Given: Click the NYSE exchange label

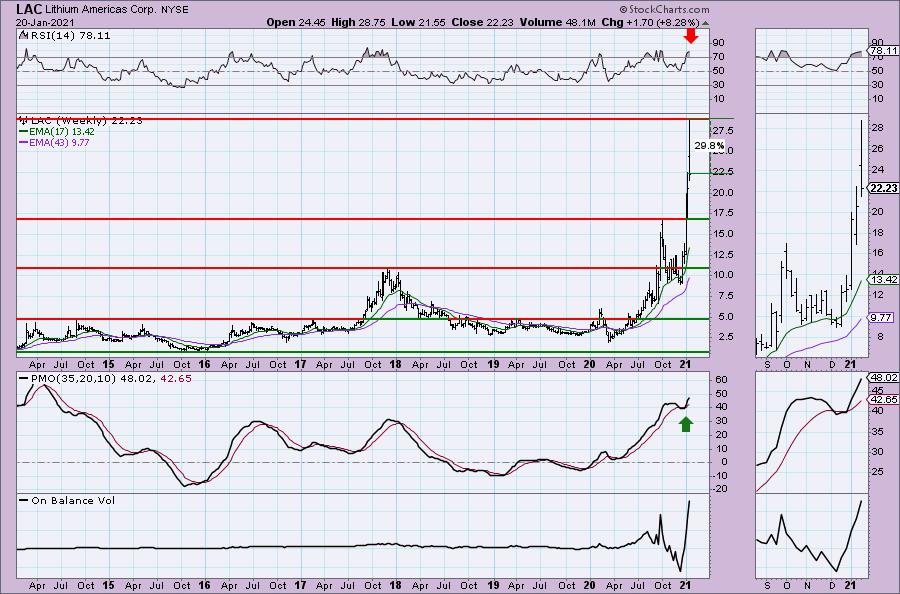Looking at the screenshot, I should 176,10.
